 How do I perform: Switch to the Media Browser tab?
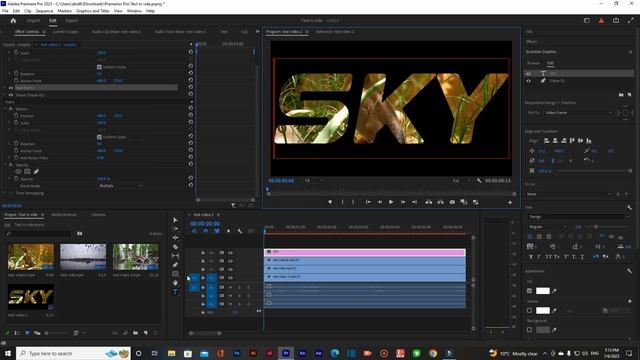(64, 215)
